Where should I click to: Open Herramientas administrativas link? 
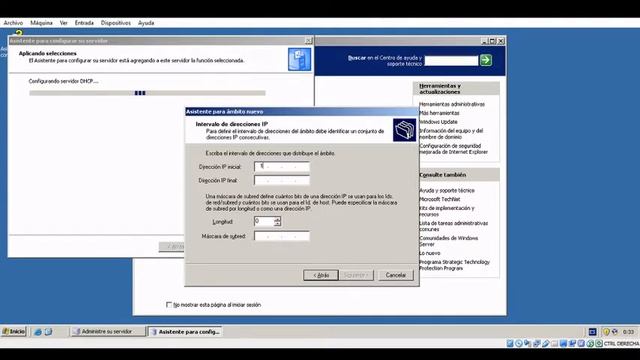[x=452, y=104]
